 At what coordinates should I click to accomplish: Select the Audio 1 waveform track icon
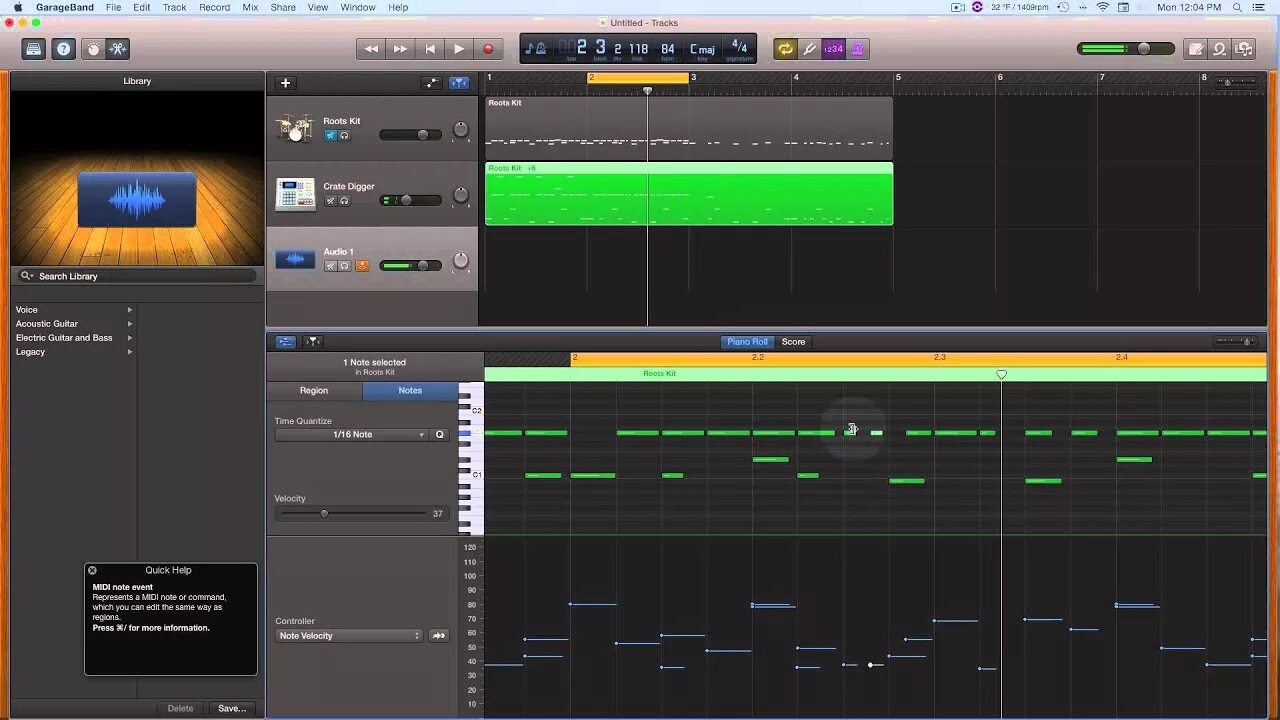[x=295, y=259]
